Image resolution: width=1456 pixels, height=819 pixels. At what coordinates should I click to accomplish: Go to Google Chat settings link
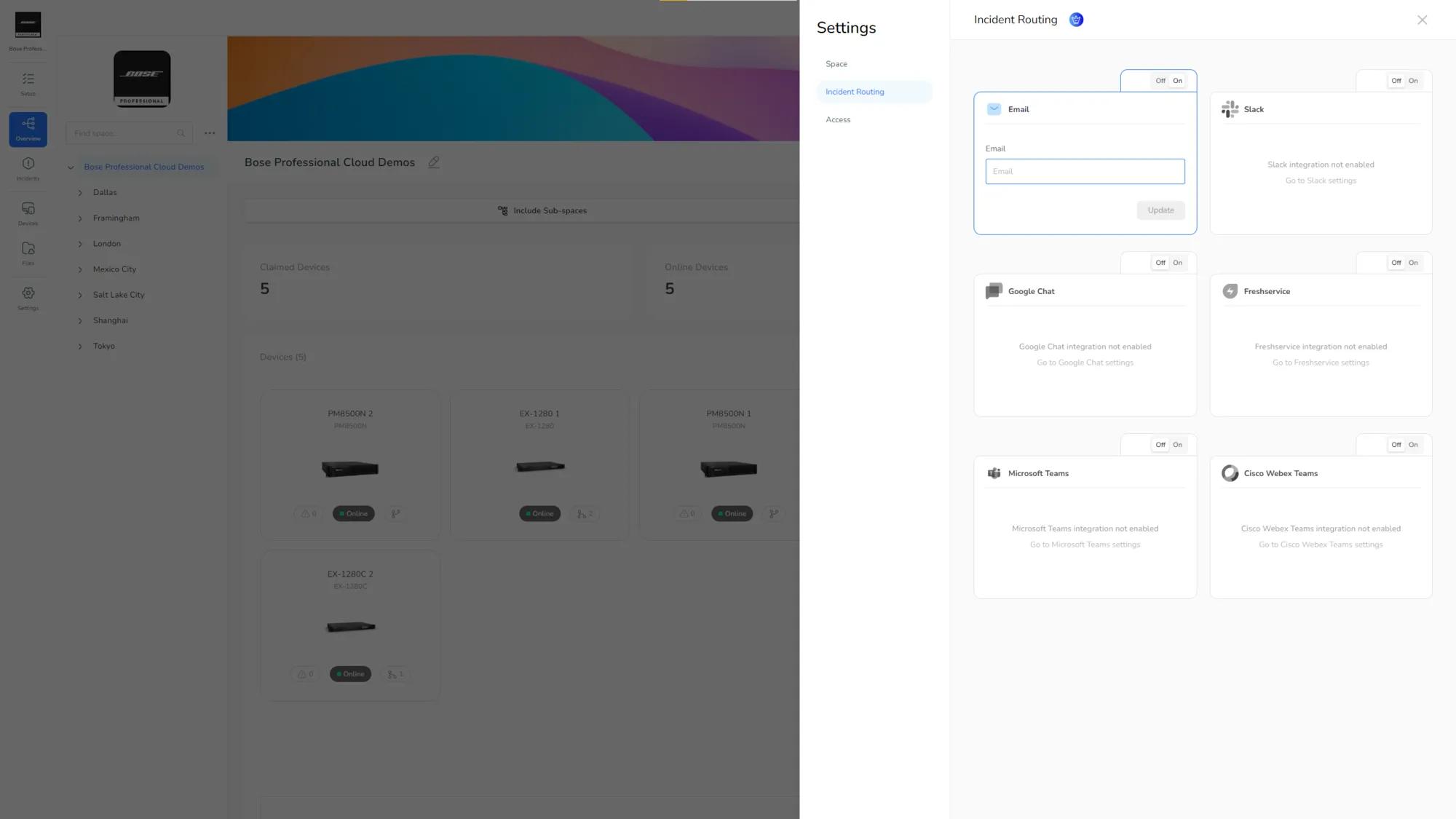point(1085,363)
